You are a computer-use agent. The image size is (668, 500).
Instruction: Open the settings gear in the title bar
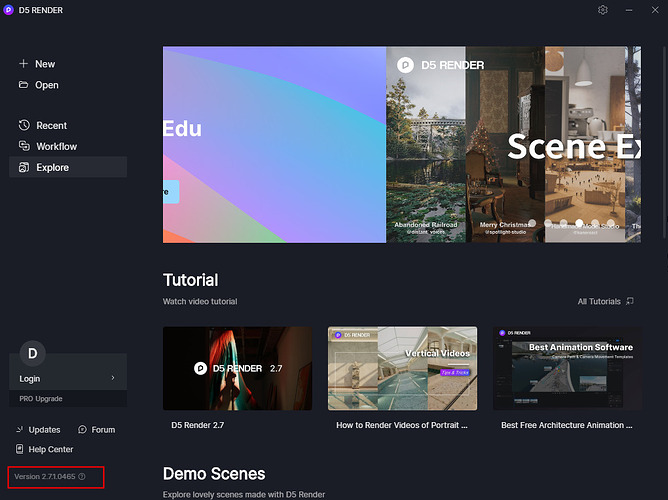tap(602, 10)
